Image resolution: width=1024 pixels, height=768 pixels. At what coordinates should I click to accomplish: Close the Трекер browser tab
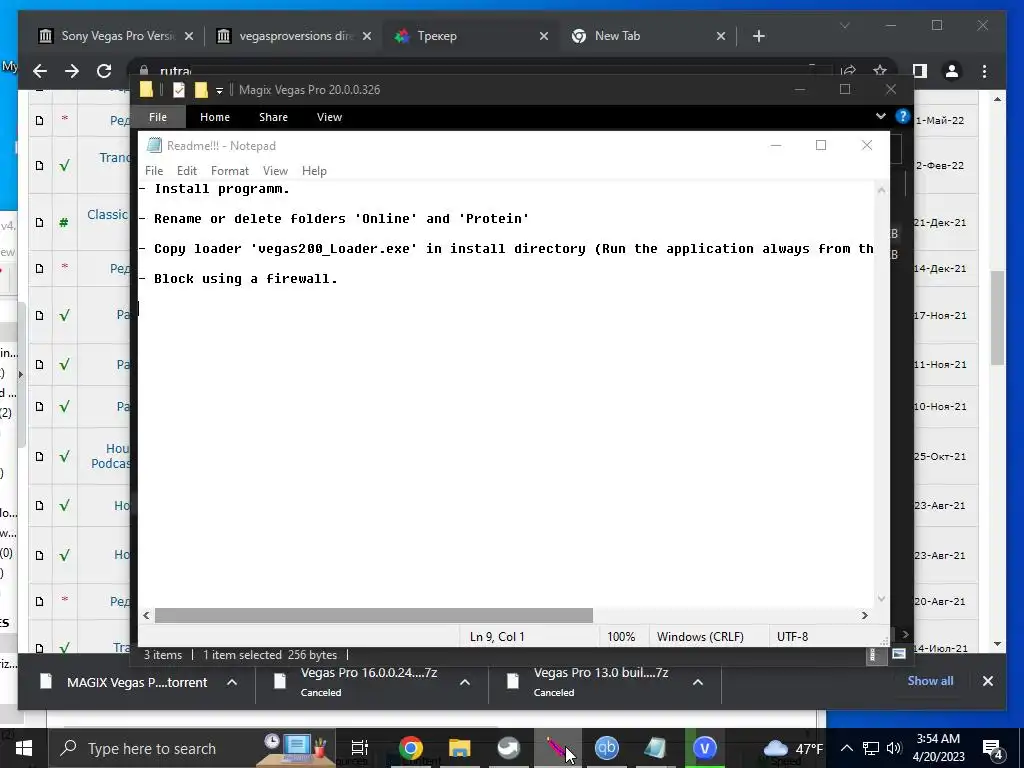(543, 36)
